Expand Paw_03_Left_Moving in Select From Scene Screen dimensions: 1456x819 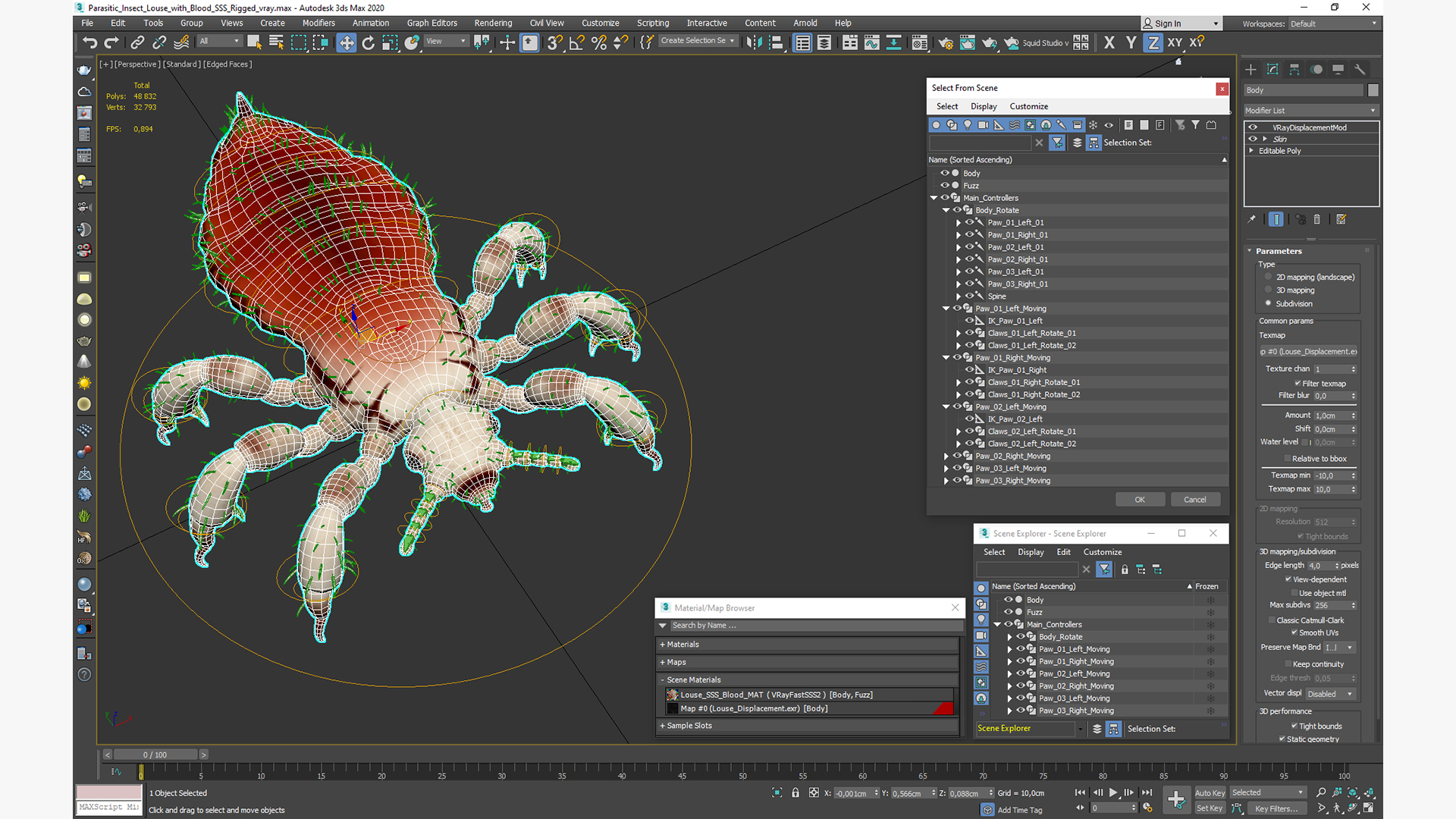click(946, 469)
